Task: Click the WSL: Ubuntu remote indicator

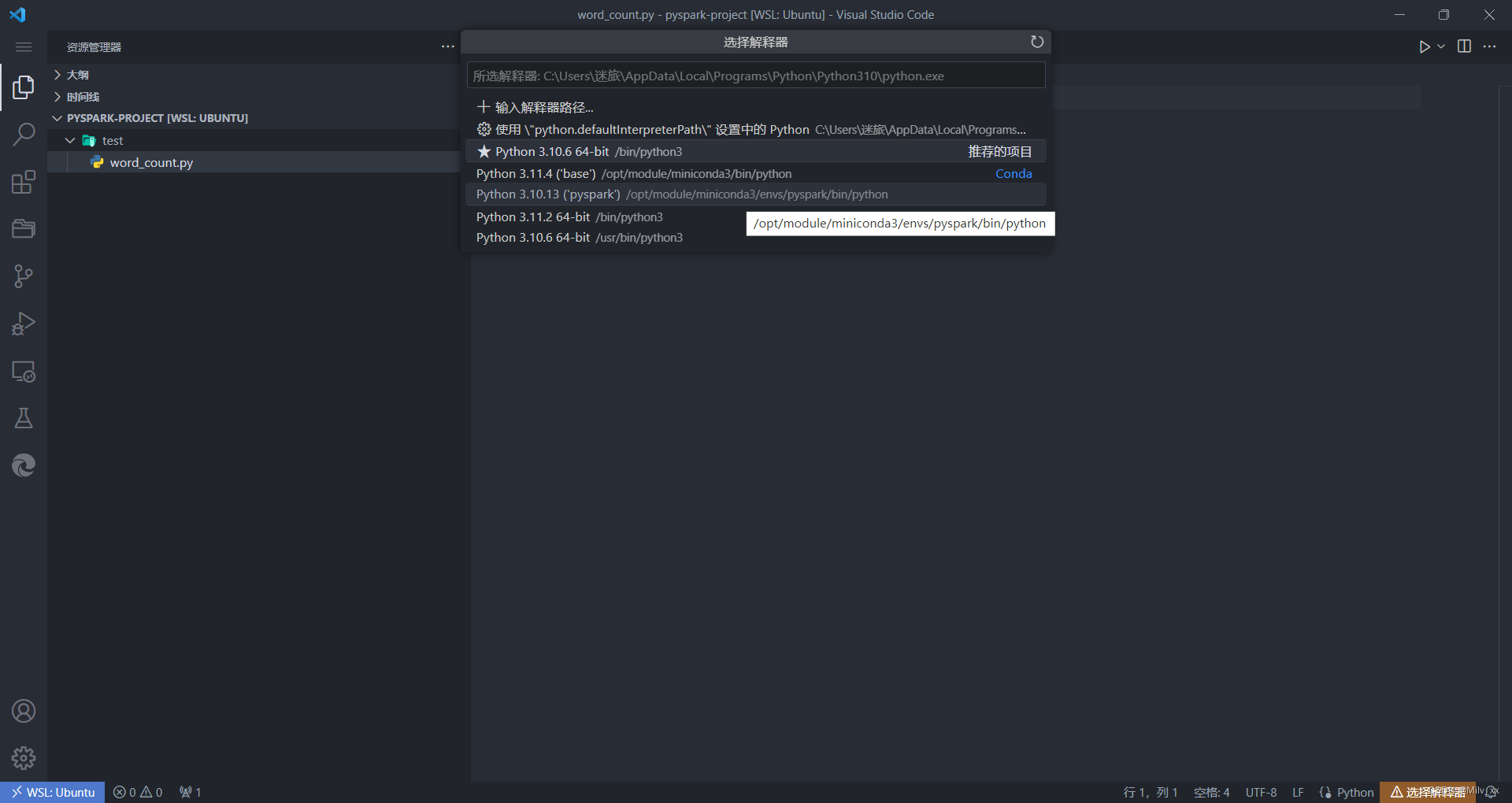Action: 51,792
